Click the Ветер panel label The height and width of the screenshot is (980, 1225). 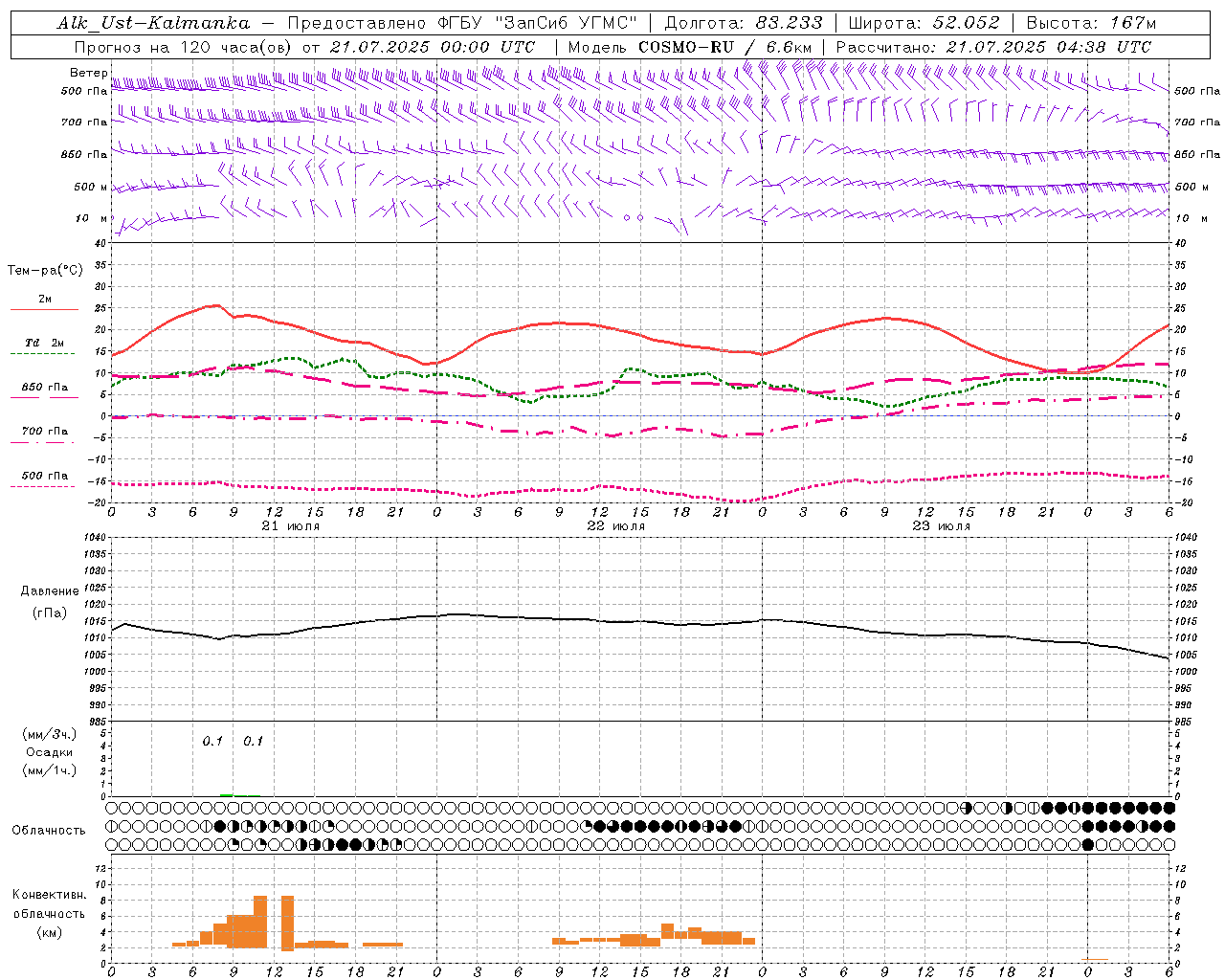tap(89, 73)
